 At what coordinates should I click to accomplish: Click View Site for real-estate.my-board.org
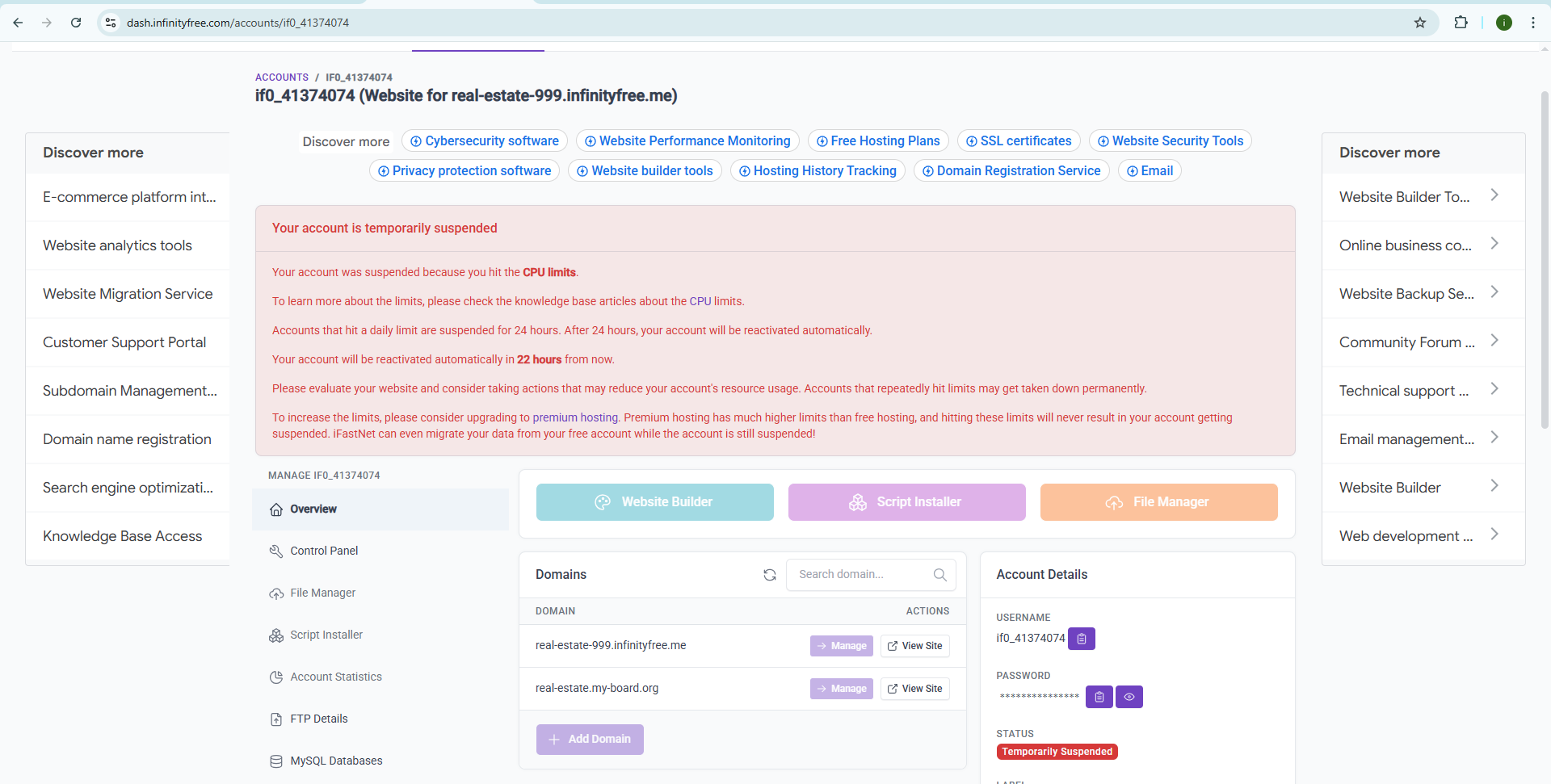[x=914, y=689]
